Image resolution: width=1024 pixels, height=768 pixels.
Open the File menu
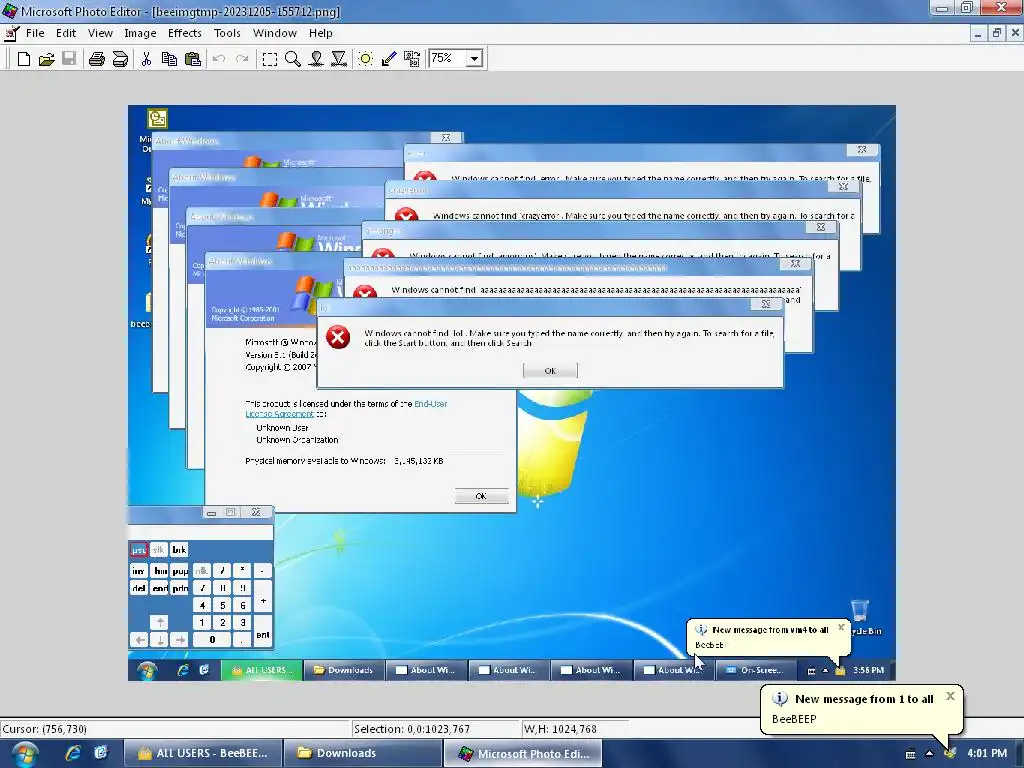(x=35, y=33)
